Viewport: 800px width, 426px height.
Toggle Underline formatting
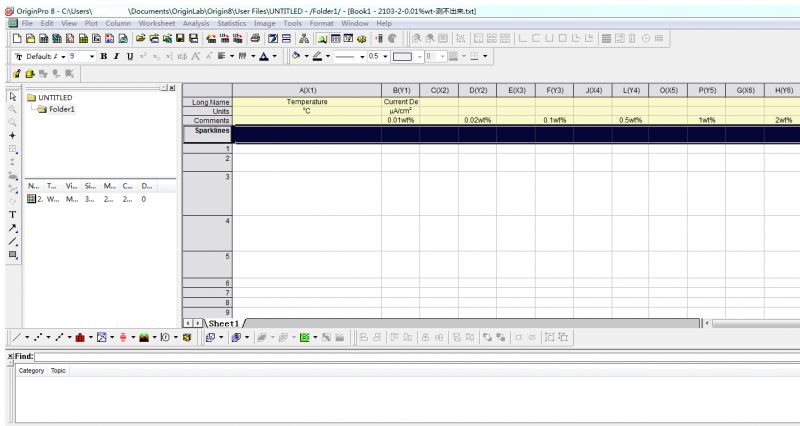(130, 57)
